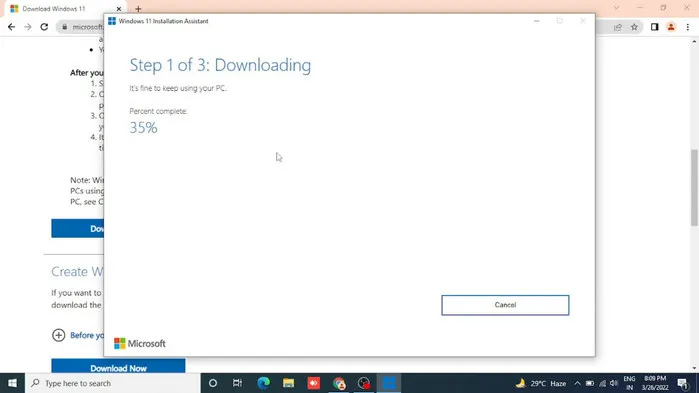The width and height of the screenshot is (699, 393).
Task: Share this page from address bar
Action: click(617, 27)
